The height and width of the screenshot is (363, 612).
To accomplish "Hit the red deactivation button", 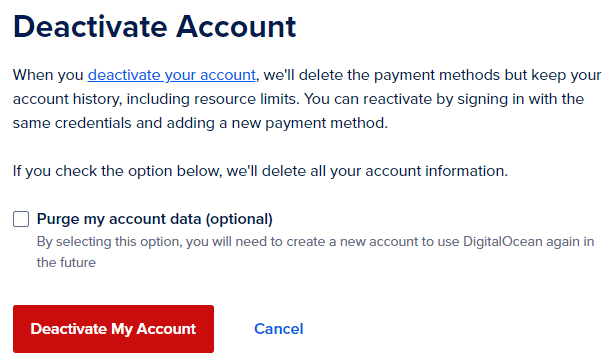I will [113, 329].
